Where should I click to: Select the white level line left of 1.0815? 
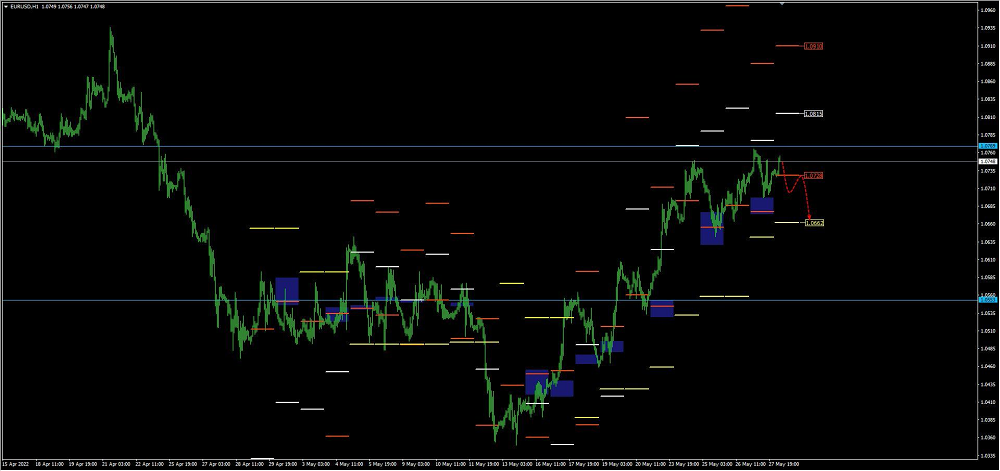(788, 114)
